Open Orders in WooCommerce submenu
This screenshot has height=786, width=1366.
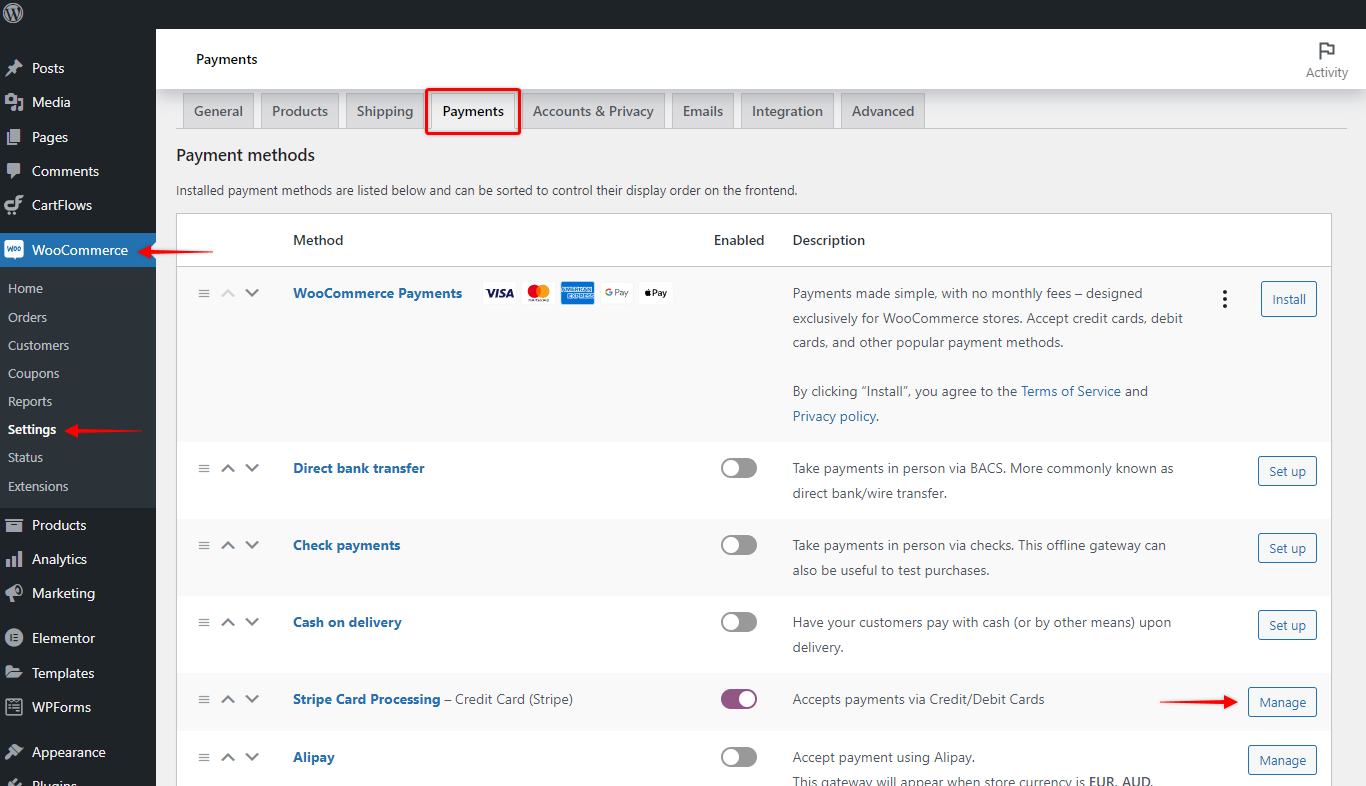pos(28,317)
